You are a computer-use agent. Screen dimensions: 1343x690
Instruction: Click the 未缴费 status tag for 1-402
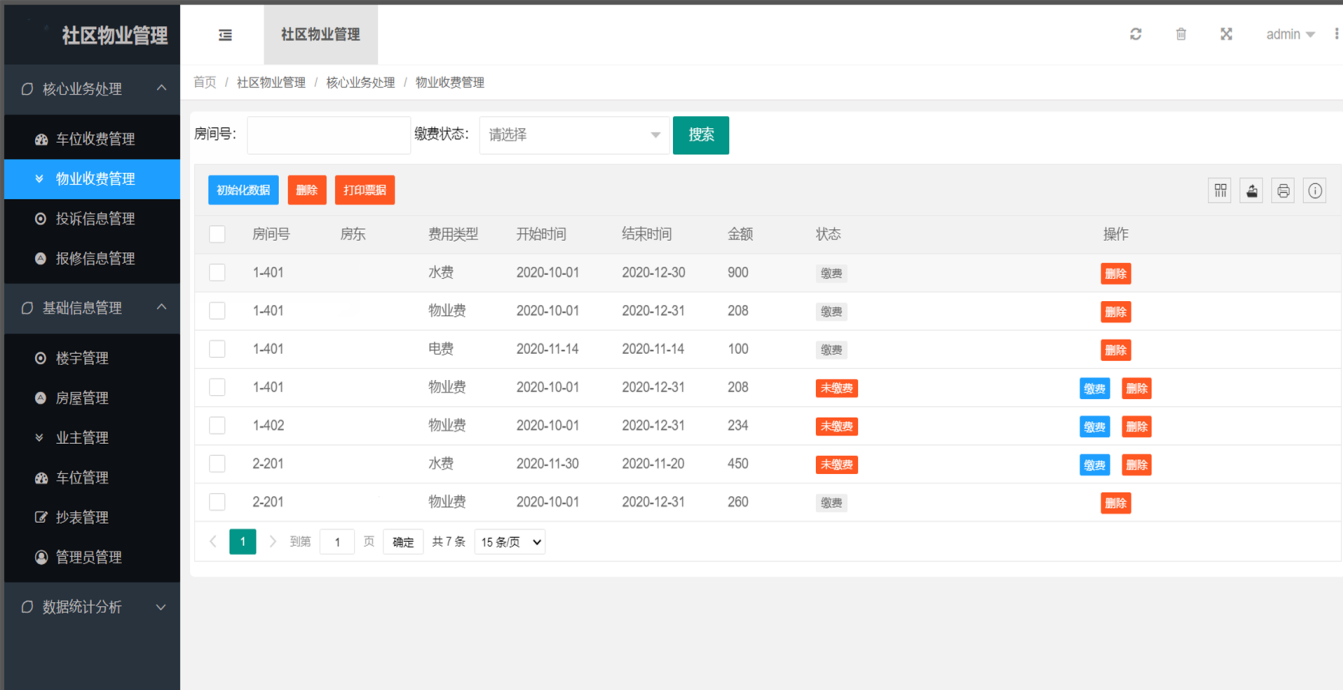click(837, 426)
